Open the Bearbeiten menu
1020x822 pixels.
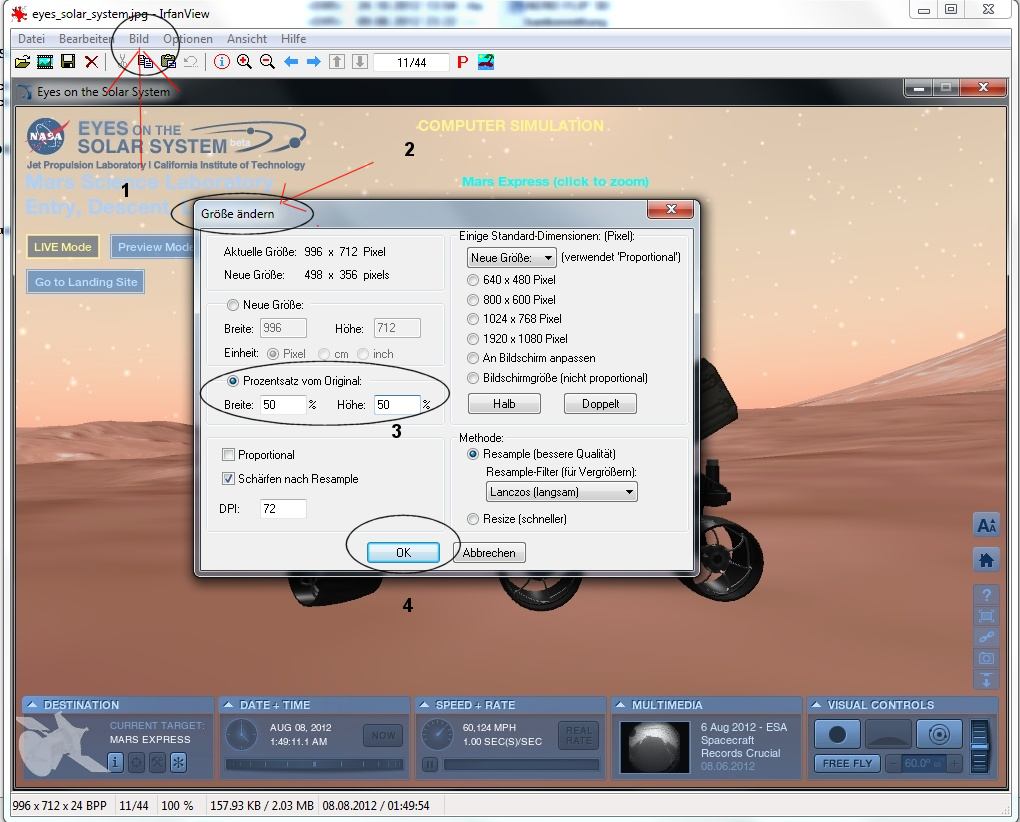tap(86, 39)
